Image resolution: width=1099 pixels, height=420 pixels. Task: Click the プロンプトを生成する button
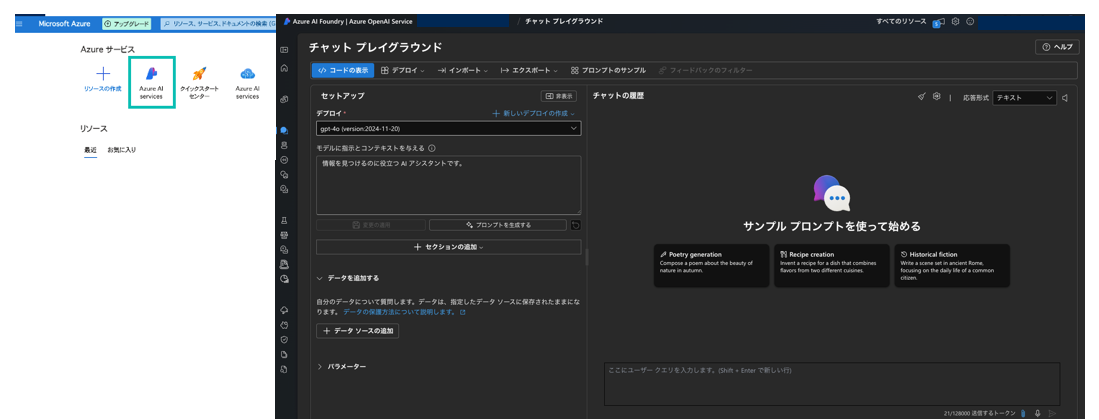pyautogui.click(x=498, y=225)
